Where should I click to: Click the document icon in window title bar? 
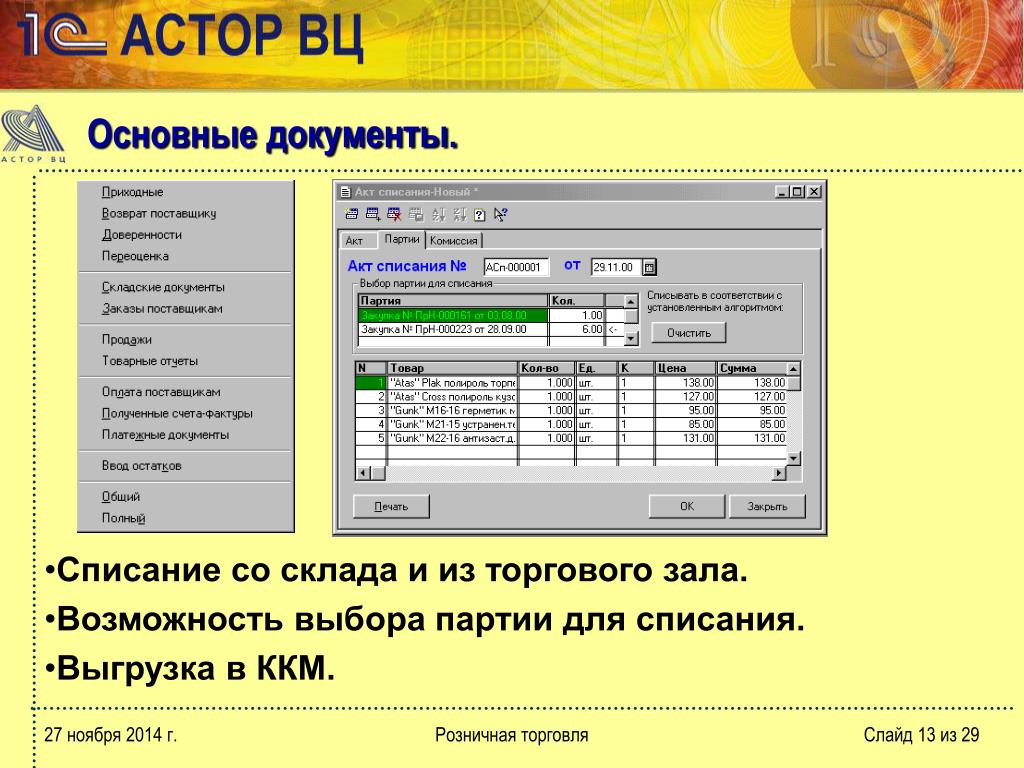click(346, 192)
